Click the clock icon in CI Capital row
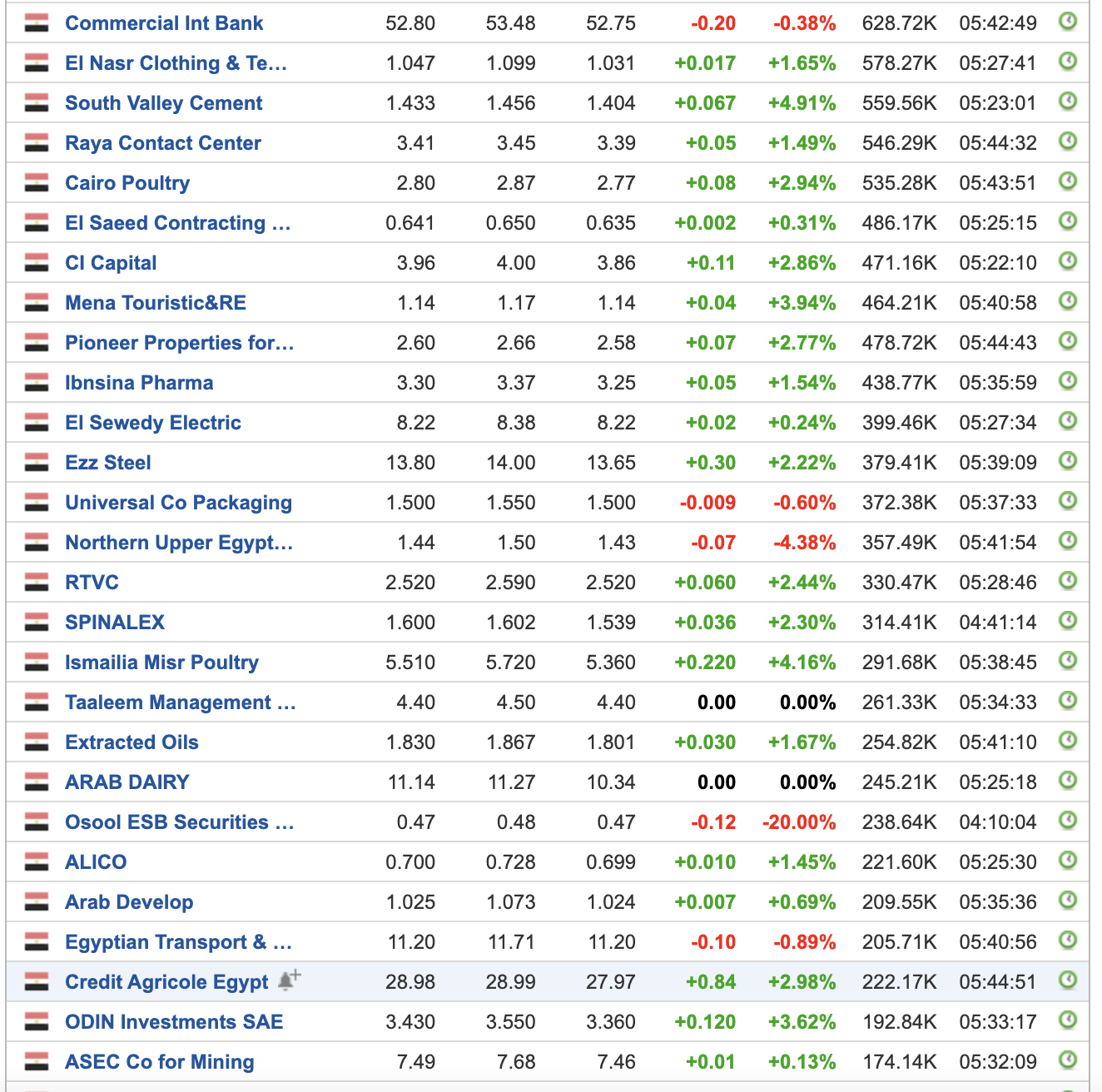 click(x=1068, y=261)
